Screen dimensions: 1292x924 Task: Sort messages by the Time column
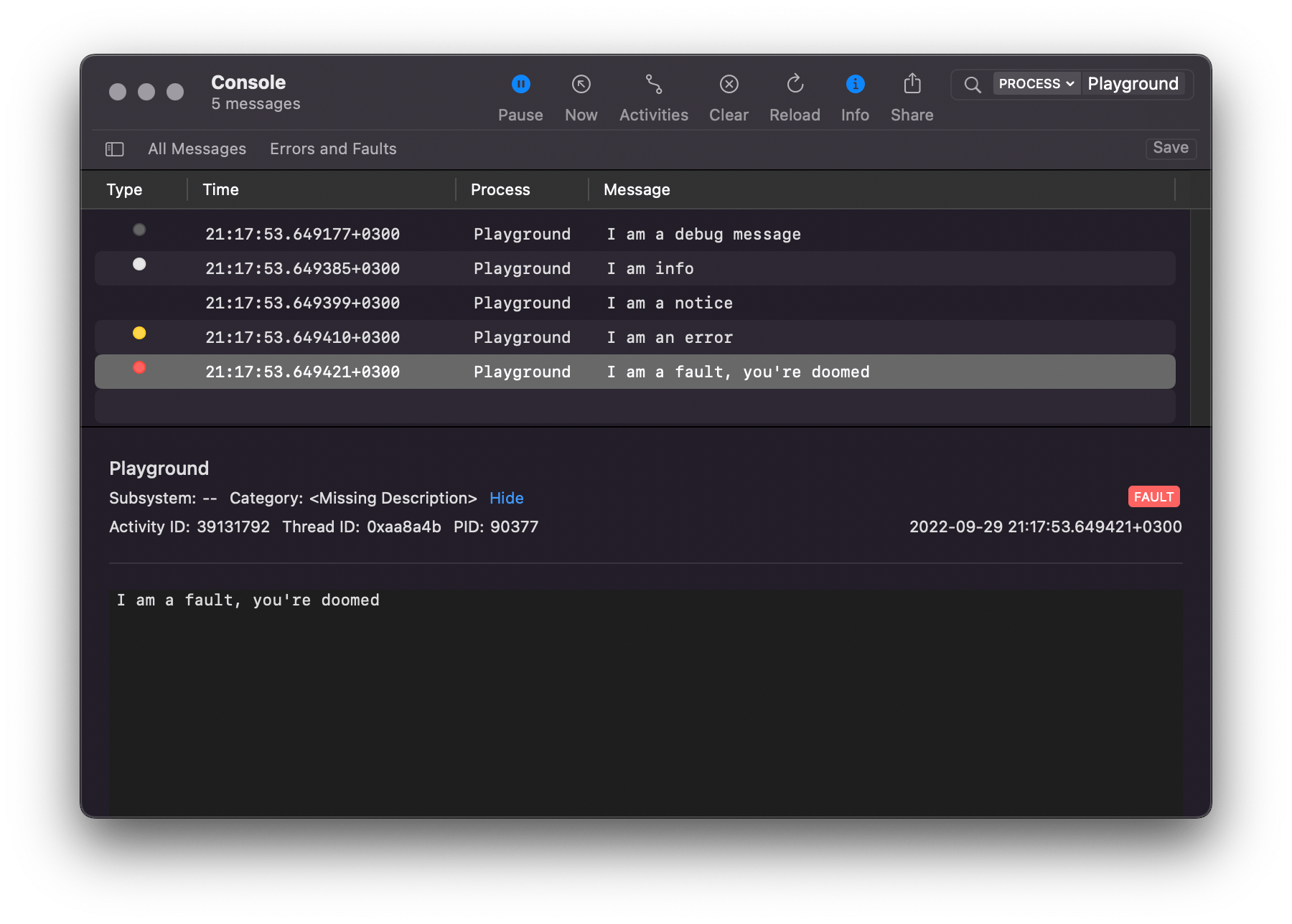(x=220, y=189)
